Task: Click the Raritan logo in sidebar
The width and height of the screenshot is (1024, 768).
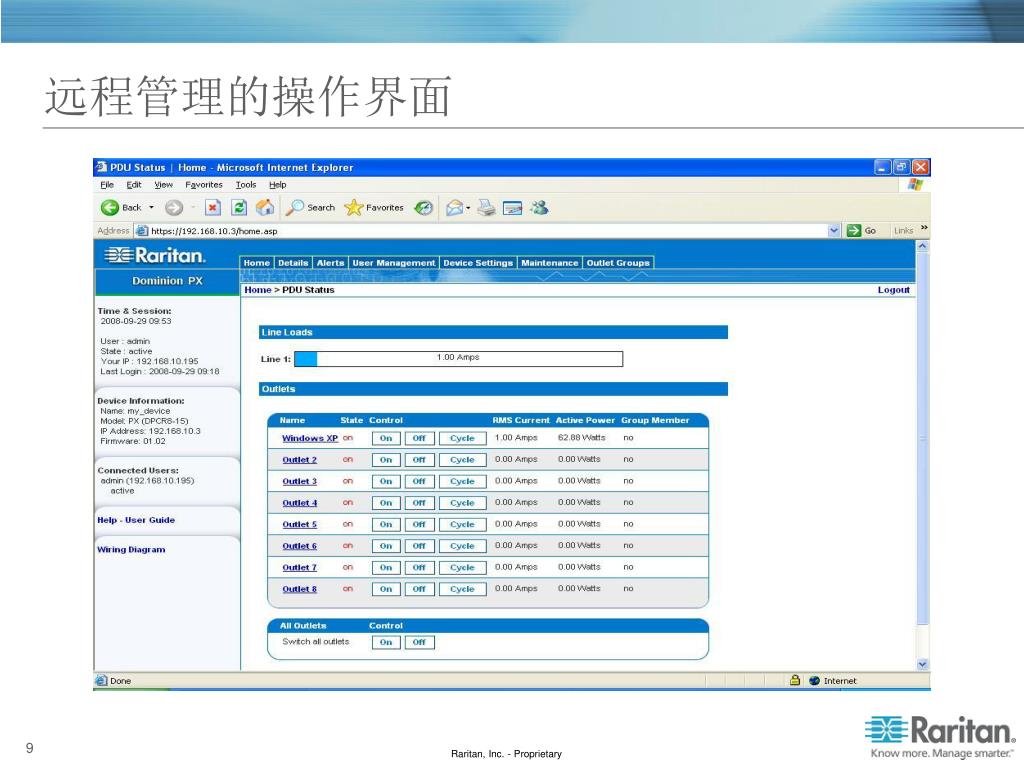Action: [155, 255]
